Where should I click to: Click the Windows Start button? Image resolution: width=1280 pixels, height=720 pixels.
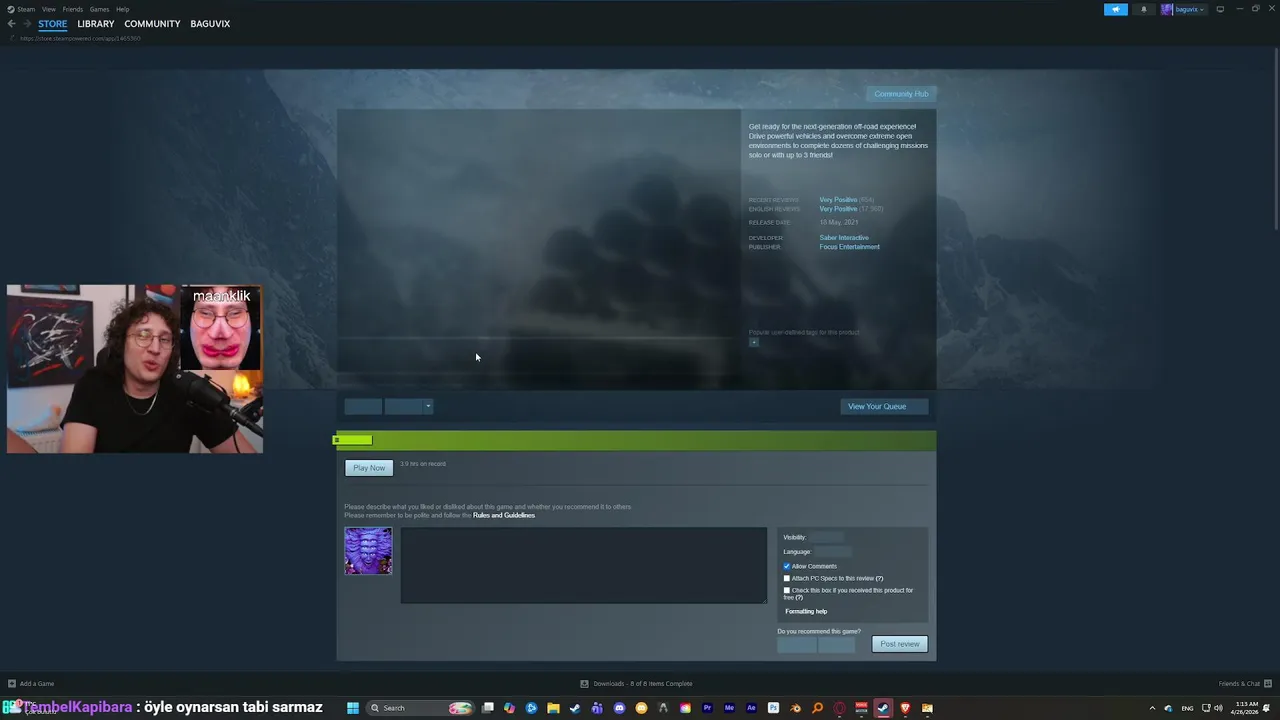tap(352, 708)
